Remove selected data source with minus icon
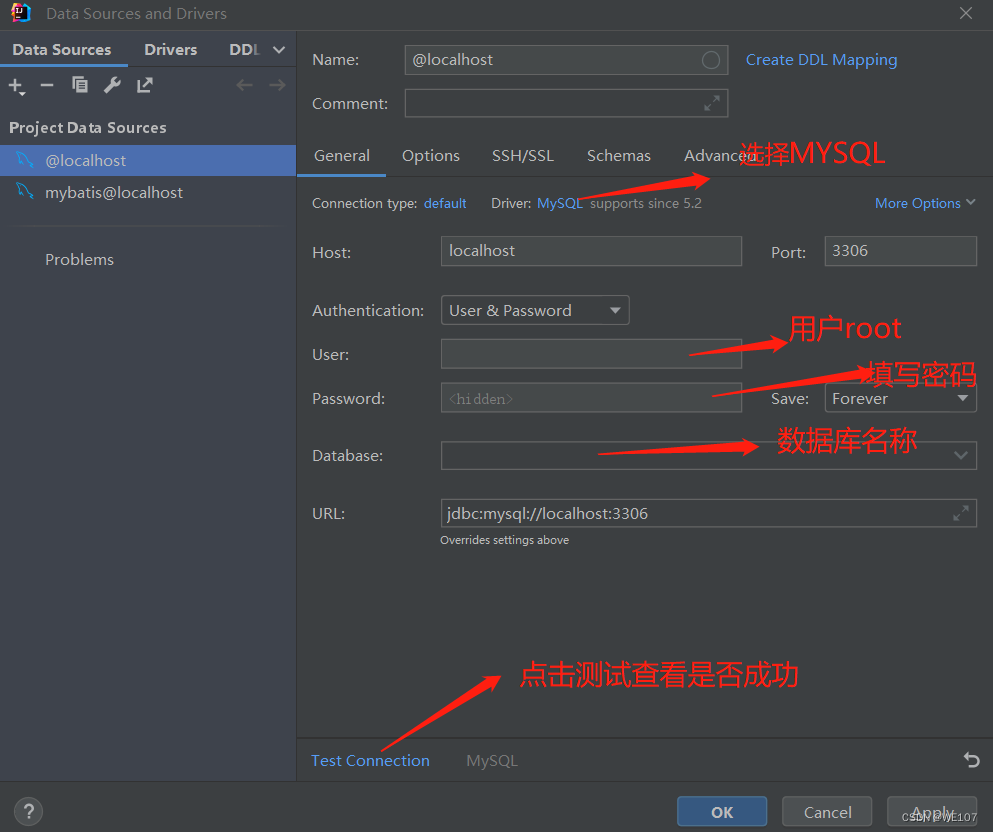Image resolution: width=993 pixels, height=832 pixels. 46,85
